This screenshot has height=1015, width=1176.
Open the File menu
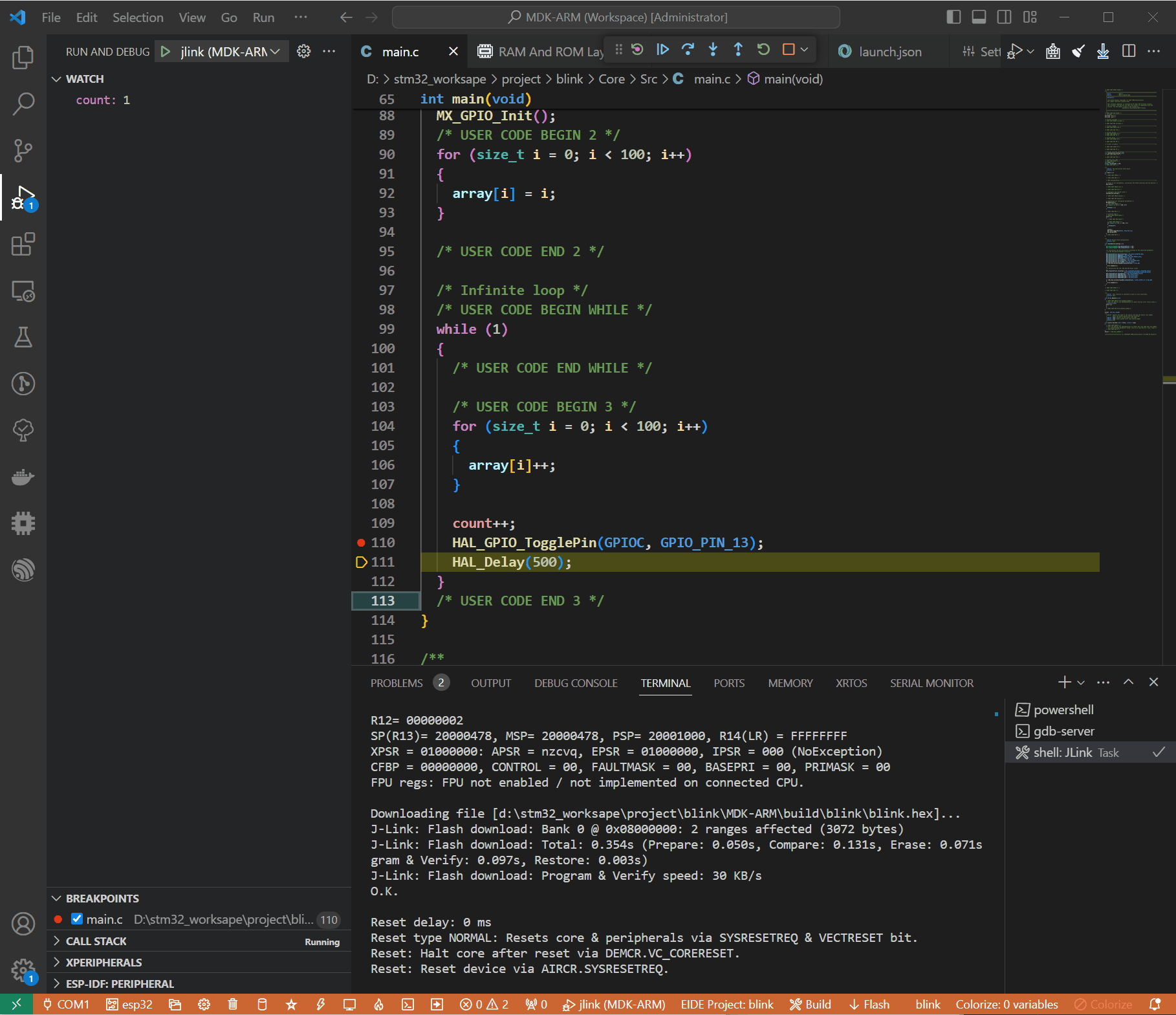pyautogui.click(x=51, y=17)
